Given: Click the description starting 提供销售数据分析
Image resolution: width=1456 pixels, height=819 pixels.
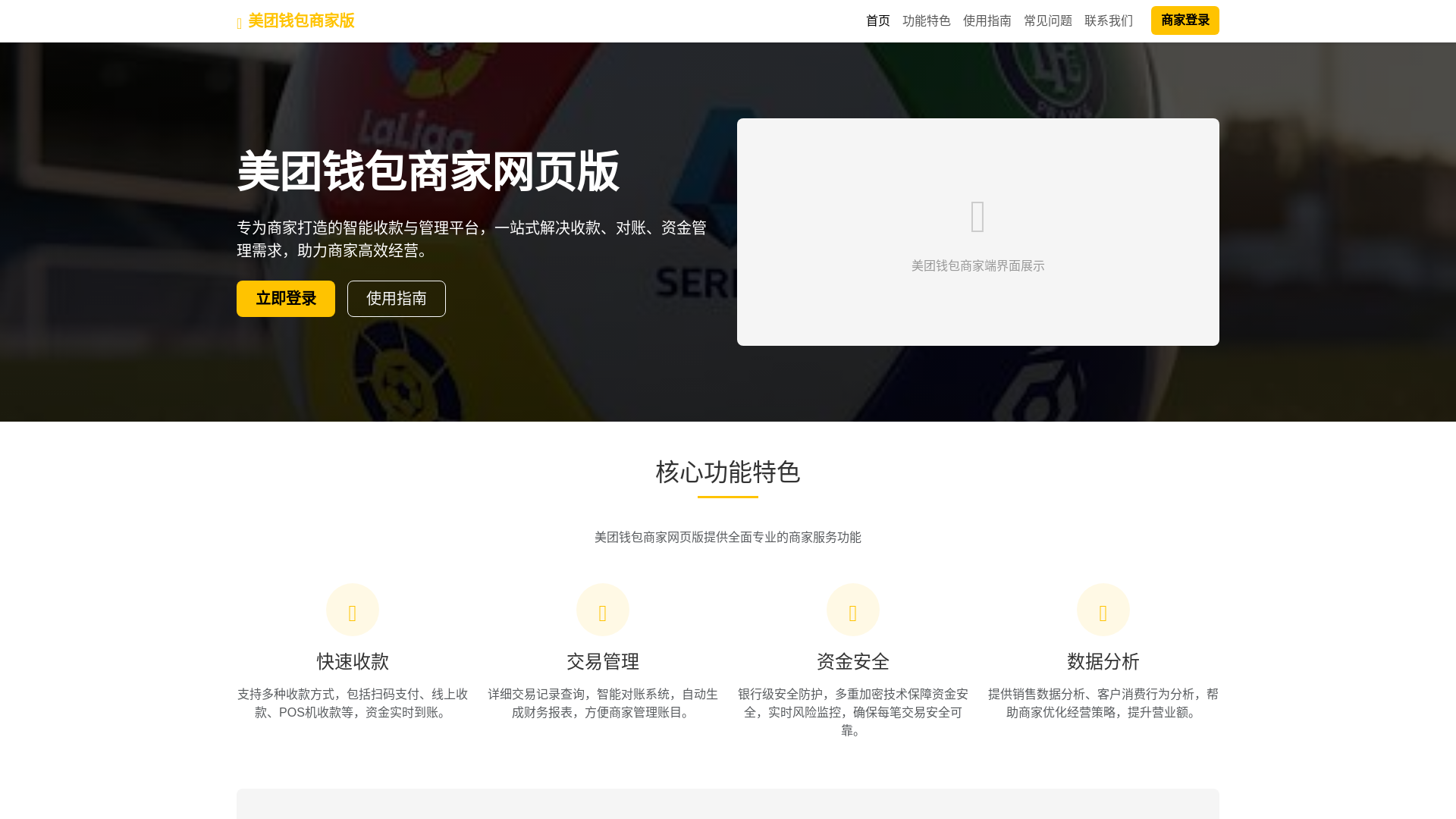Looking at the screenshot, I should [x=1103, y=704].
